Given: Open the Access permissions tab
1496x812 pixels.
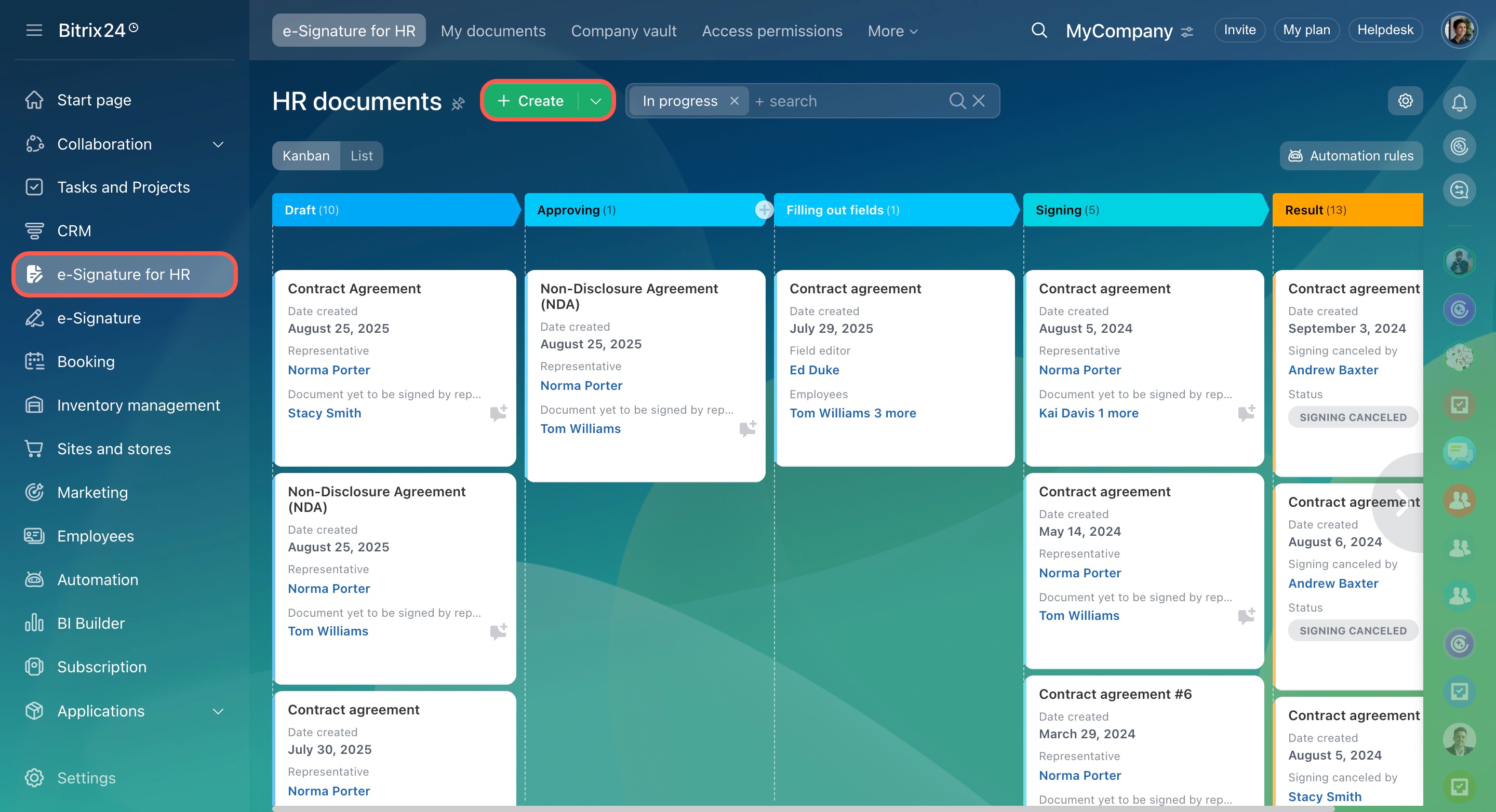Looking at the screenshot, I should (x=771, y=31).
